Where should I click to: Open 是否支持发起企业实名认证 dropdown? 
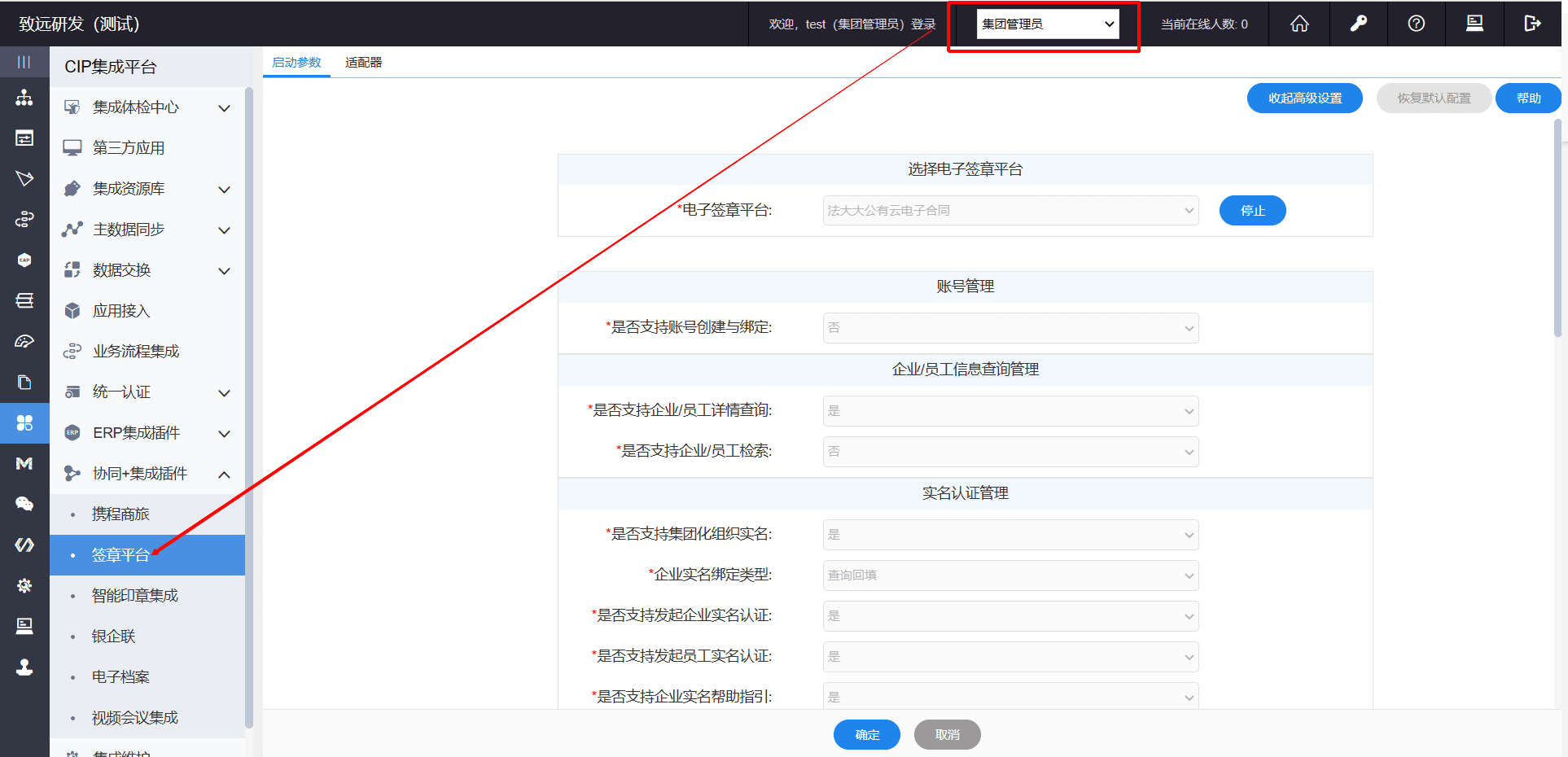click(x=1010, y=616)
